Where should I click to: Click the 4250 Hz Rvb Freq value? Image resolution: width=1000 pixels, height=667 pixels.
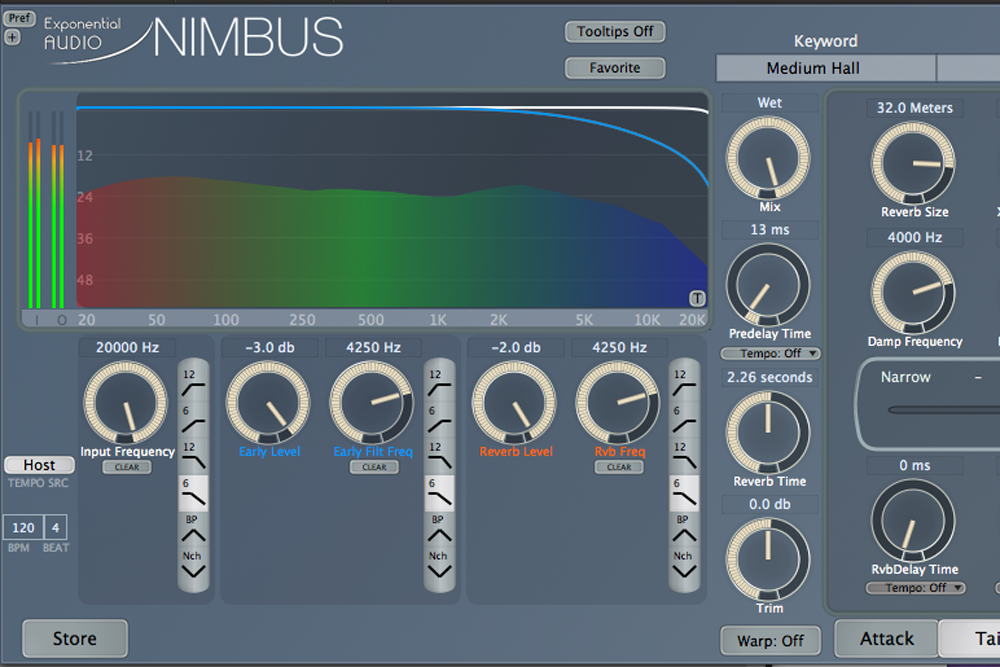coord(619,348)
